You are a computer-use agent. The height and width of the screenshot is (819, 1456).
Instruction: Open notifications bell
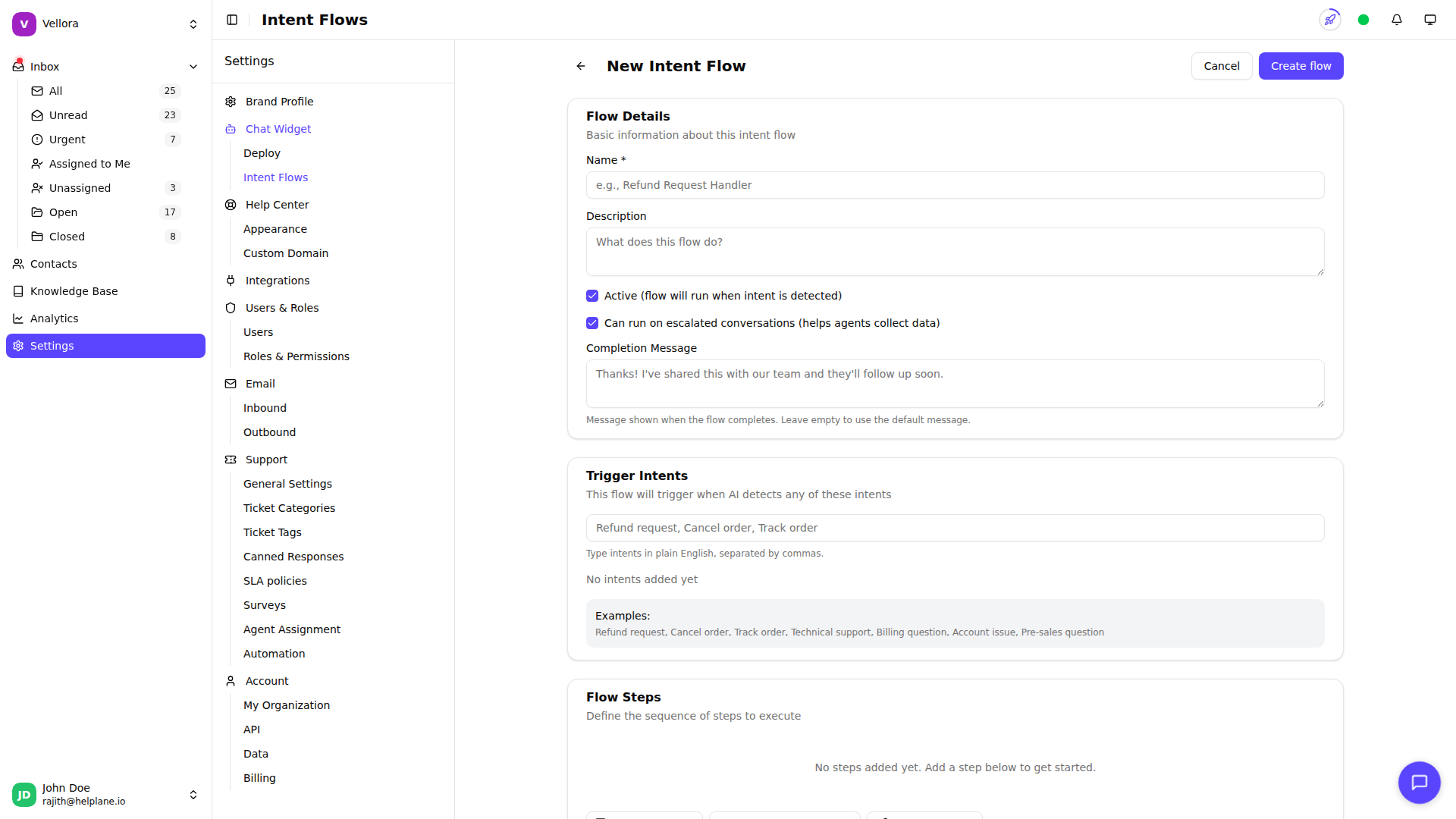point(1397,20)
